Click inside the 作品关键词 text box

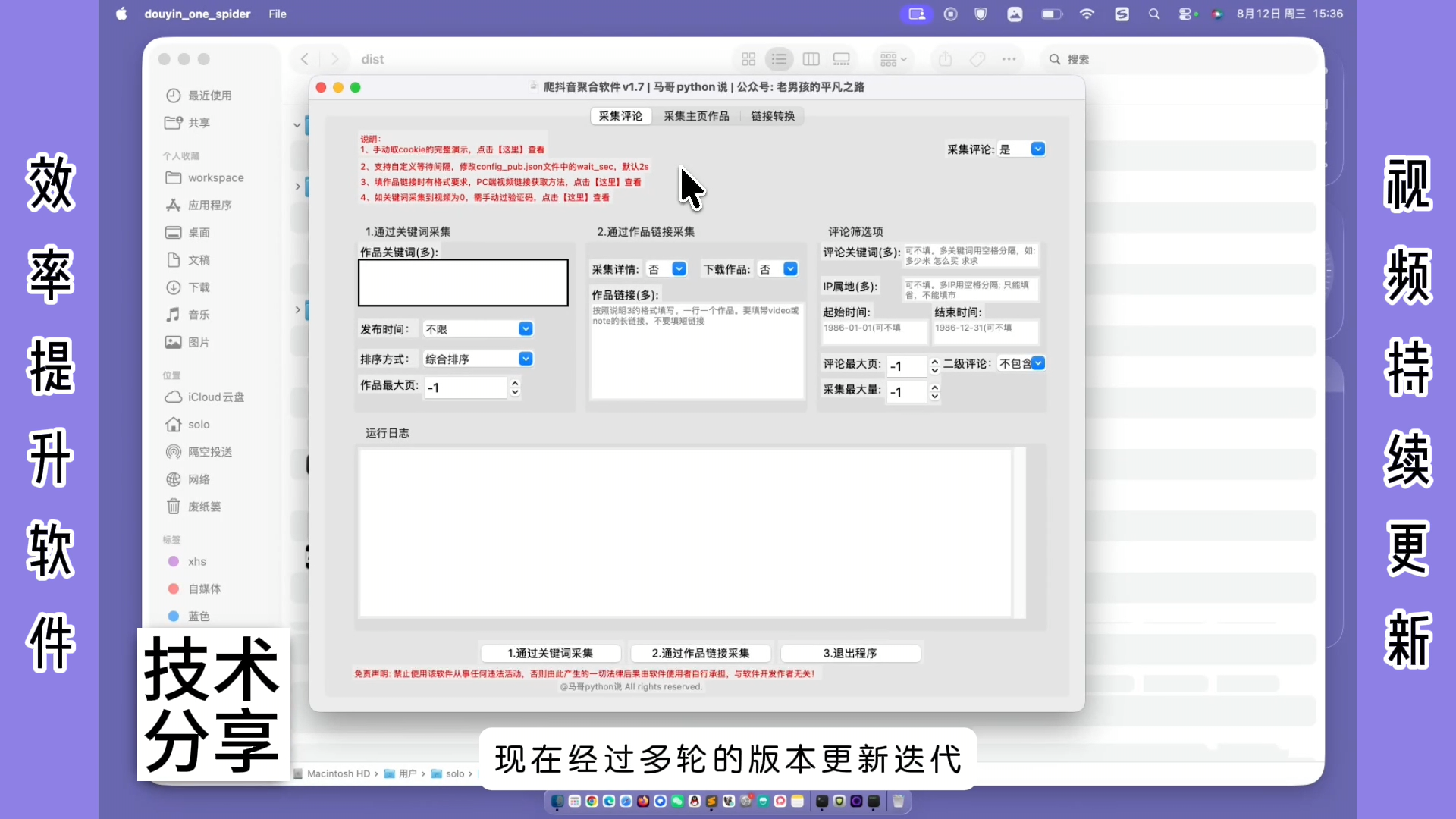[463, 283]
